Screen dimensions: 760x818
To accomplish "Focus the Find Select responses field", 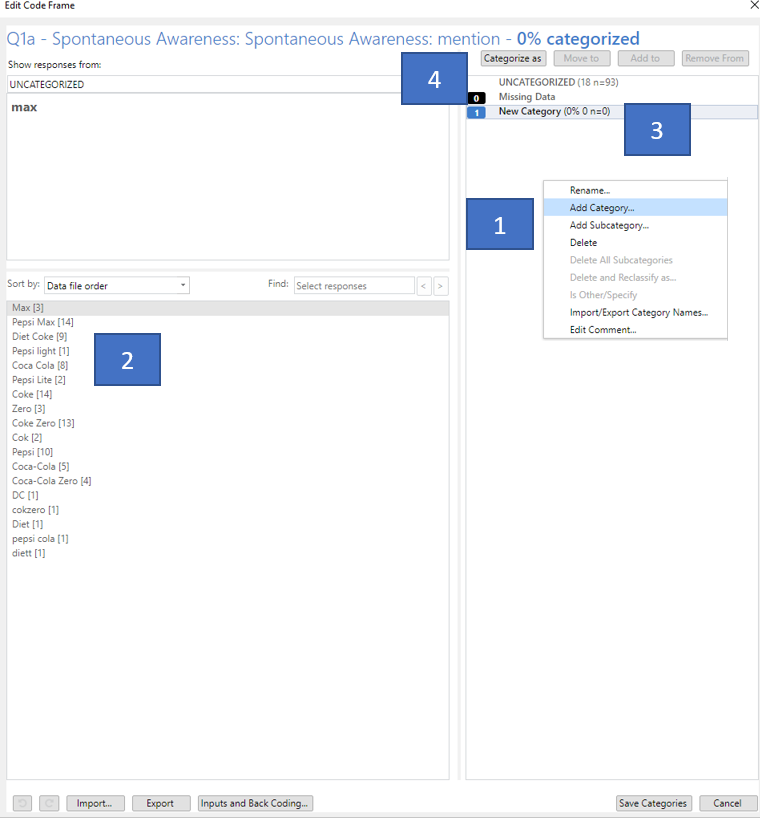I will pyautogui.click(x=354, y=286).
